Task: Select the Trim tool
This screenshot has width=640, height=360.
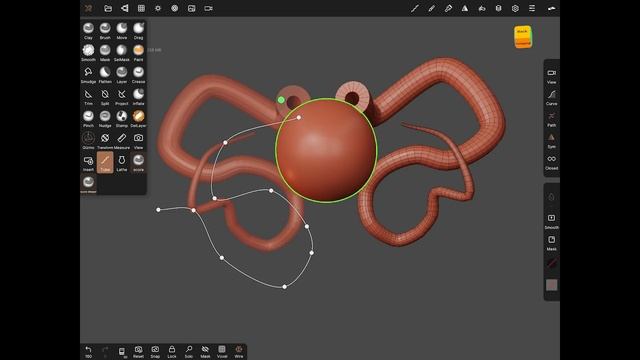Action: pos(88,97)
